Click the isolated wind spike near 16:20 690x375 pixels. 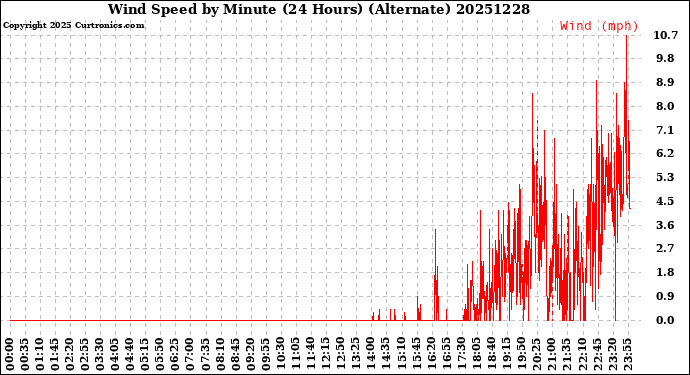coord(436,275)
